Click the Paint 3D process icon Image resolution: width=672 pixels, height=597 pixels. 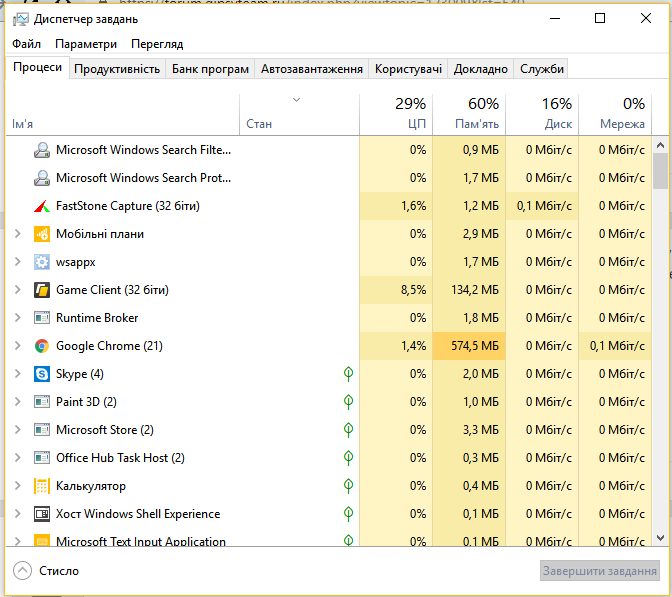coord(42,402)
